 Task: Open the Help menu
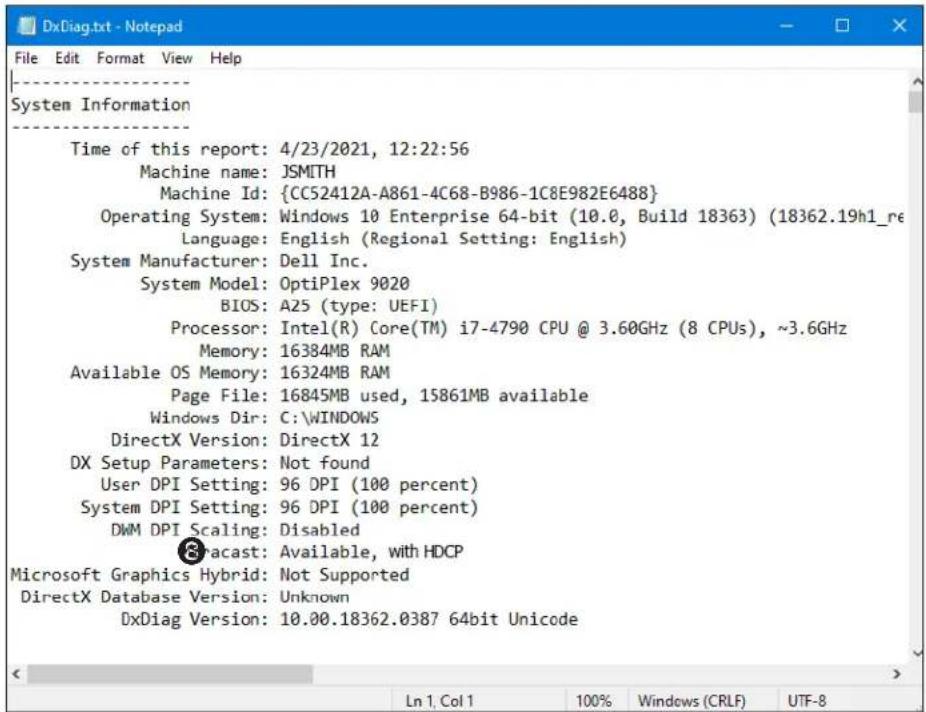point(226,58)
